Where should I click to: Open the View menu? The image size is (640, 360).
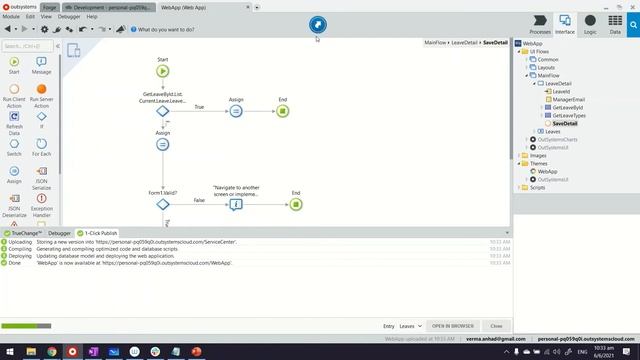click(46, 16)
